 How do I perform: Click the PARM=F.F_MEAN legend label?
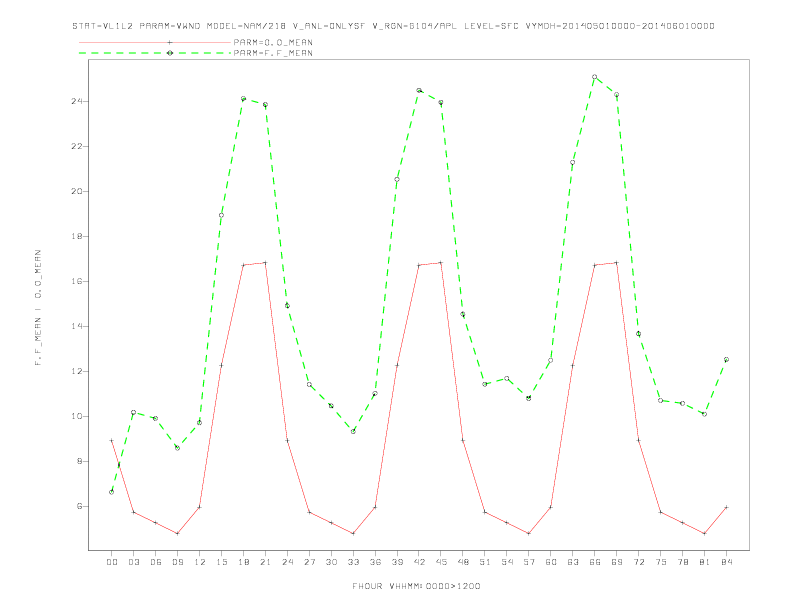point(273,53)
